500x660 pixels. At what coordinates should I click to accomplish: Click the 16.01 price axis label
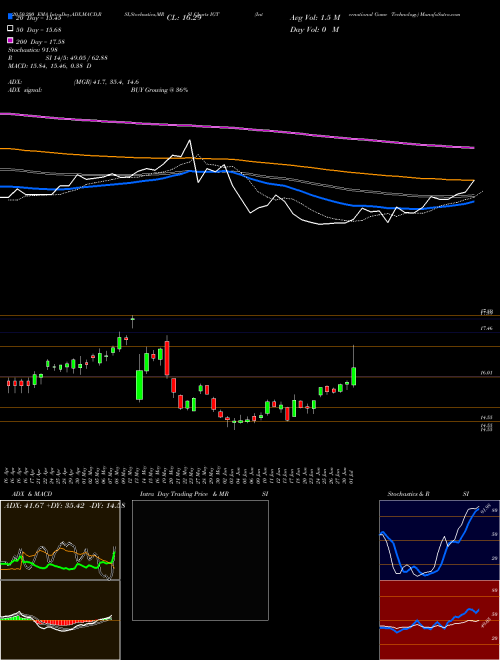[x=486, y=373]
